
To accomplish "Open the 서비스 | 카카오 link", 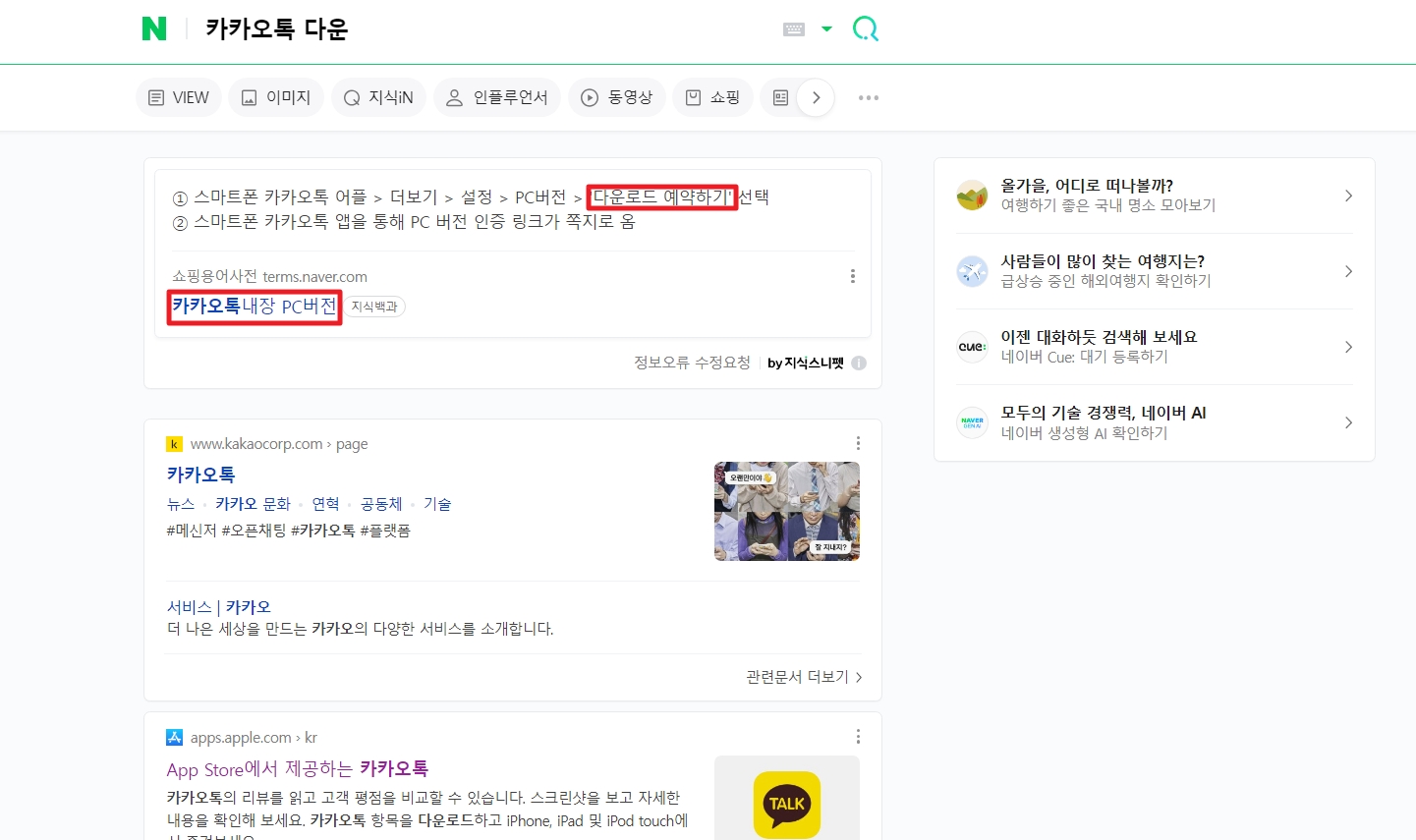I will pos(217,606).
